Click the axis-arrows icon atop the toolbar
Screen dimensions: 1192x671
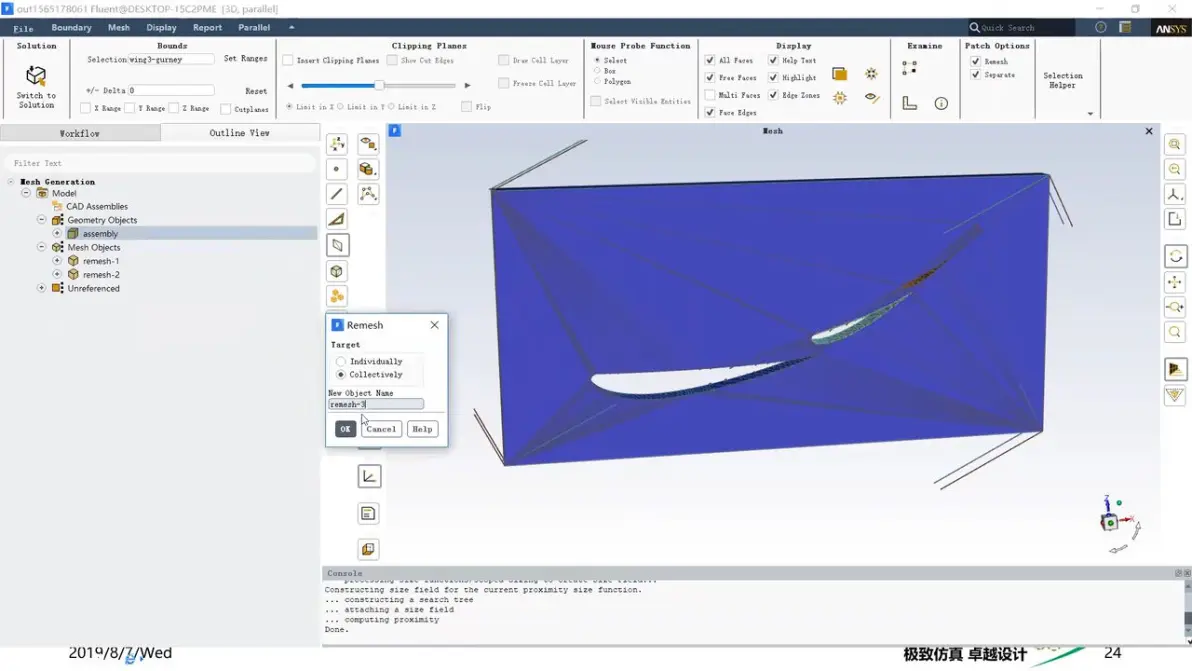pos(337,144)
